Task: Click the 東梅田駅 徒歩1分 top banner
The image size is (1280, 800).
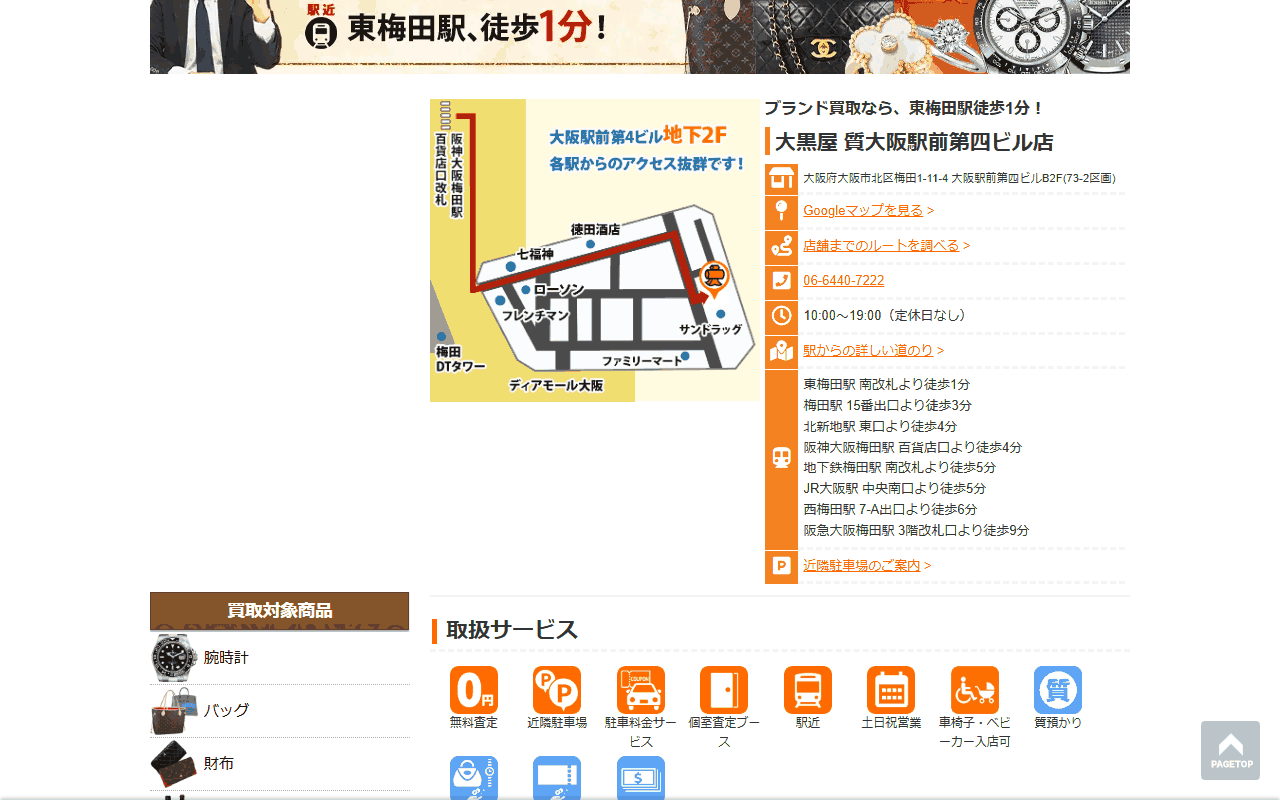Action: click(x=640, y=37)
